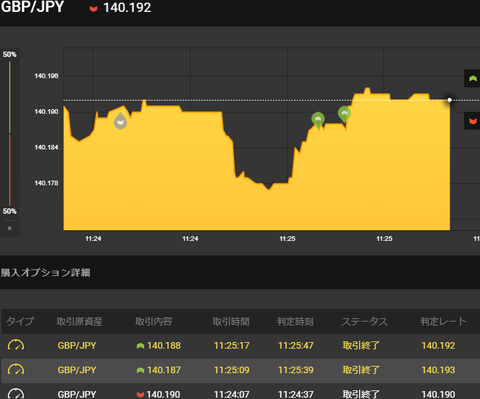The width and height of the screenshot is (480, 399).
Task: Click 取引終了 status in the 11:25:17 row
Action: [x=361, y=346]
